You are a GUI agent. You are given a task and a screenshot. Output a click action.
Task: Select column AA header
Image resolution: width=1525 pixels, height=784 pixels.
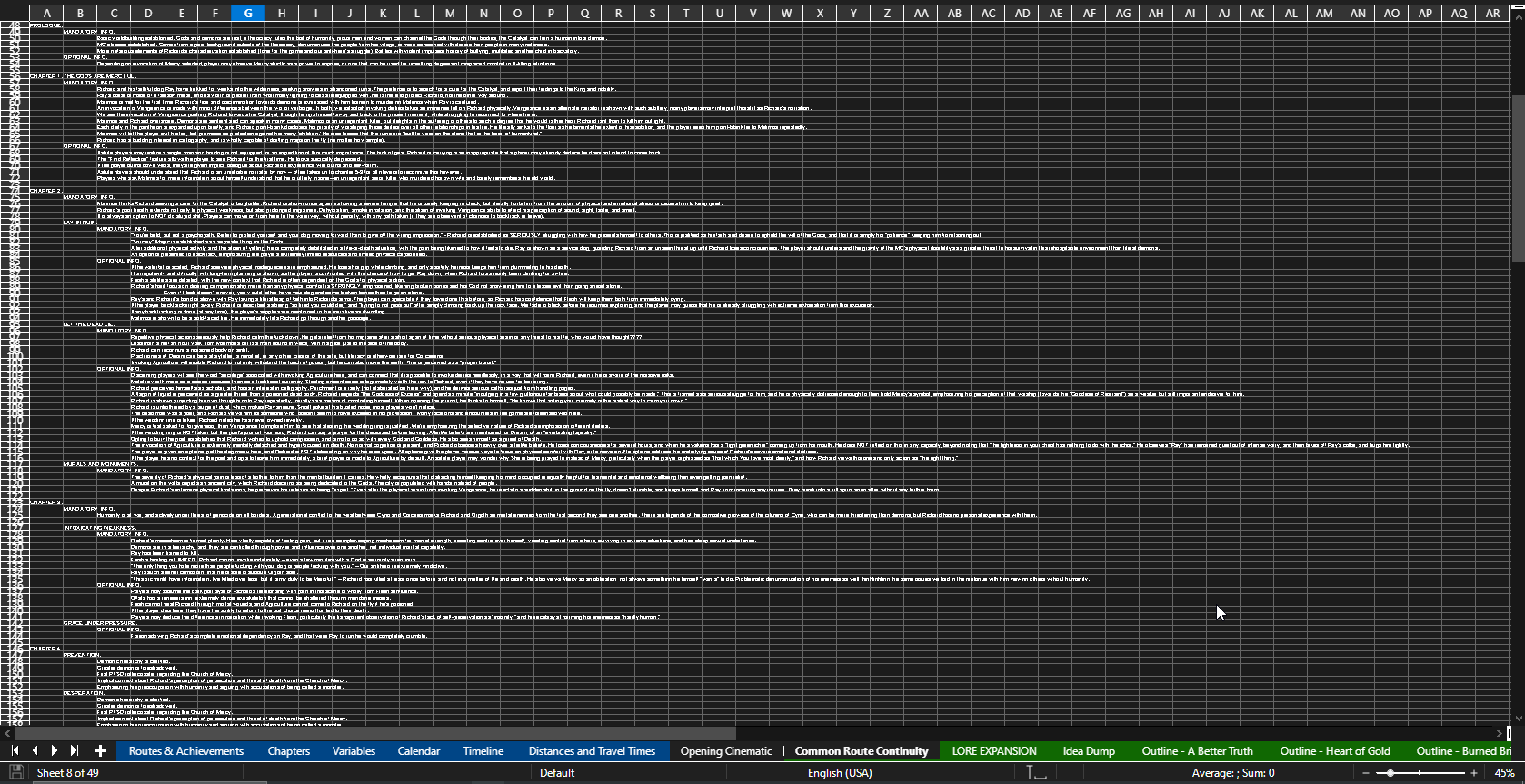coord(921,13)
